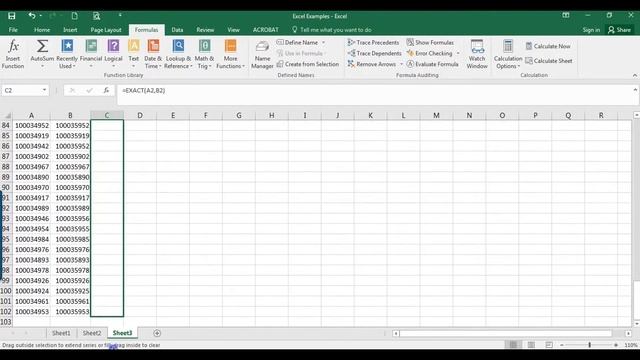Click the Print Preview icon

96,16
